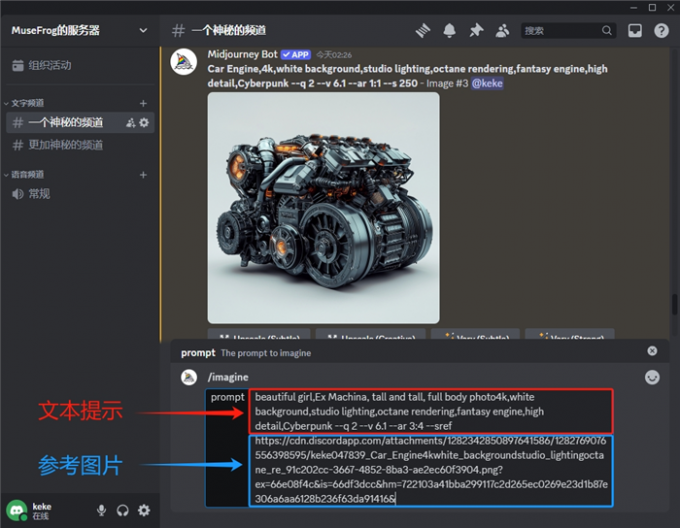Click the Midjourney icon beside /imagine

click(x=189, y=377)
